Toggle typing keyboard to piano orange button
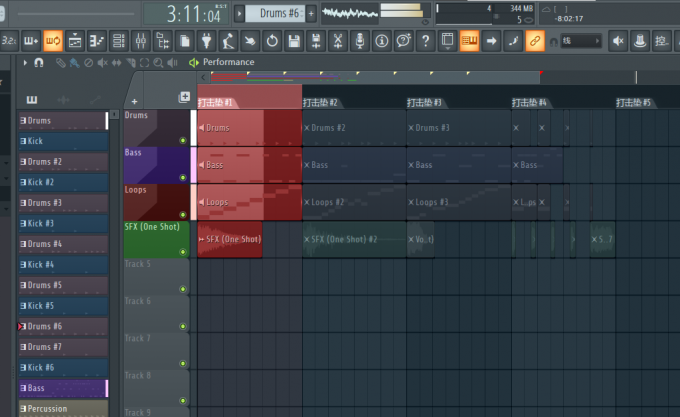The width and height of the screenshot is (680, 417). [469, 41]
